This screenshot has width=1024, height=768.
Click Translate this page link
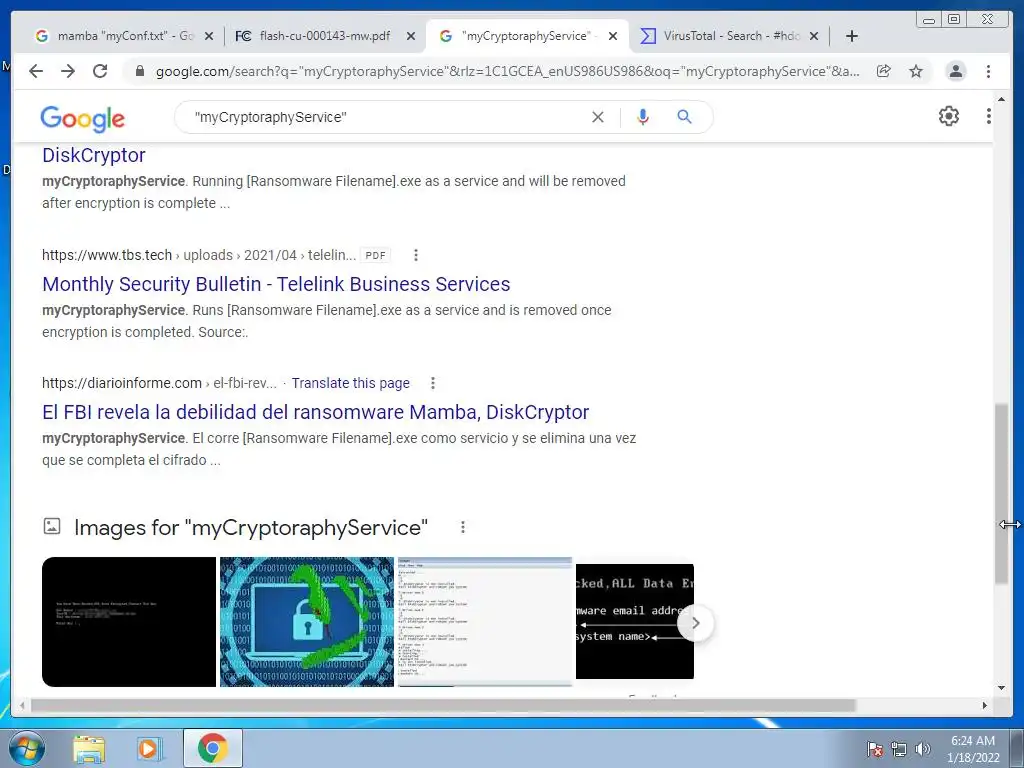point(351,383)
